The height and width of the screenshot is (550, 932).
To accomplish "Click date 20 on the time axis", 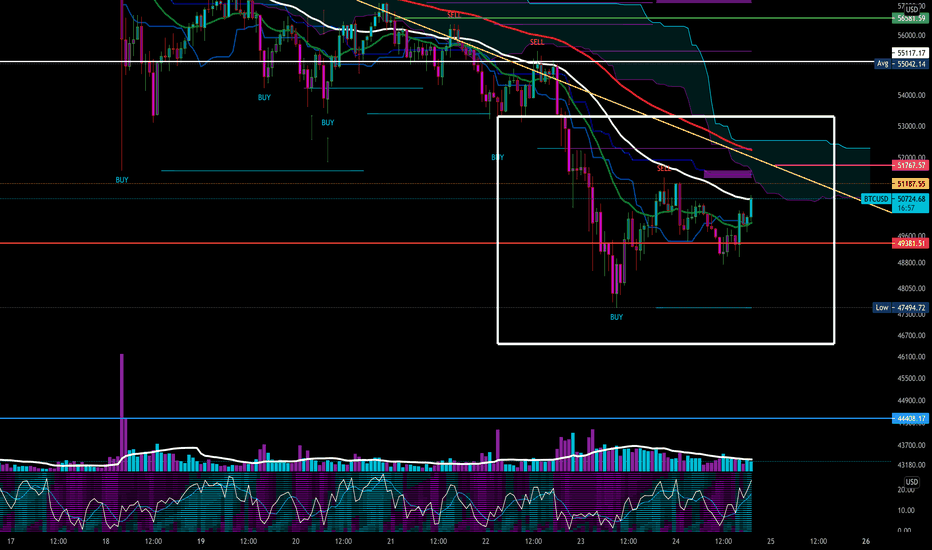I will [x=296, y=541].
